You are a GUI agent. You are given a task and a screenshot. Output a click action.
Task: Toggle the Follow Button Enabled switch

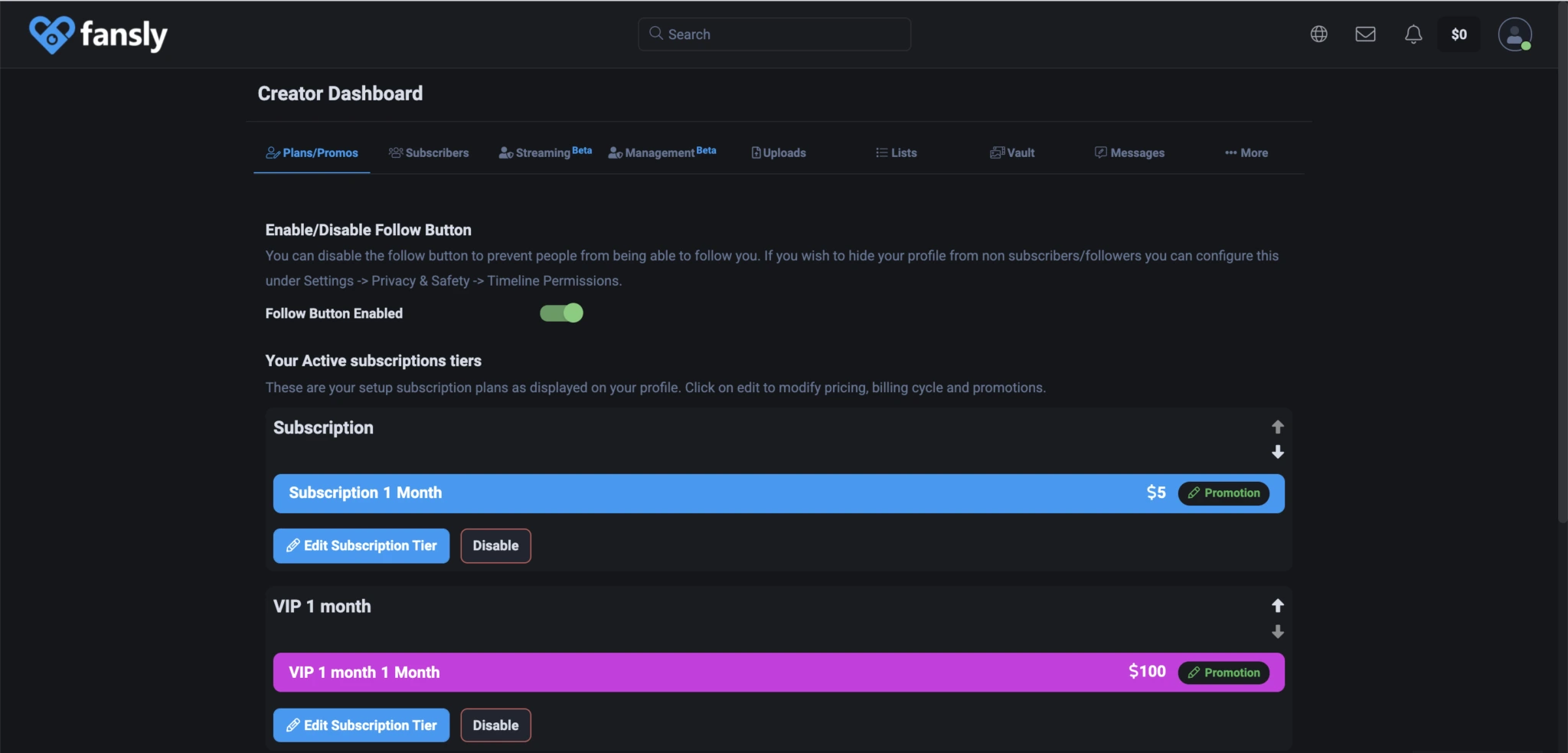click(561, 313)
